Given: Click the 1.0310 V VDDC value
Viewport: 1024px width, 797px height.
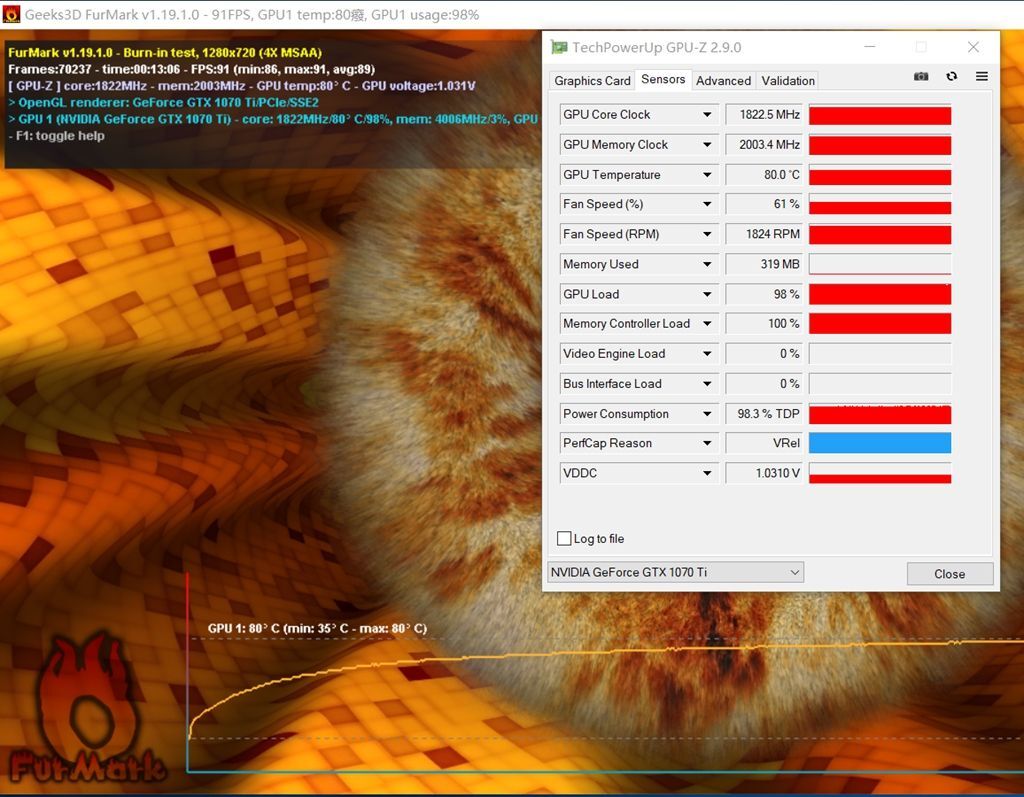Looking at the screenshot, I should tap(764, 473).
